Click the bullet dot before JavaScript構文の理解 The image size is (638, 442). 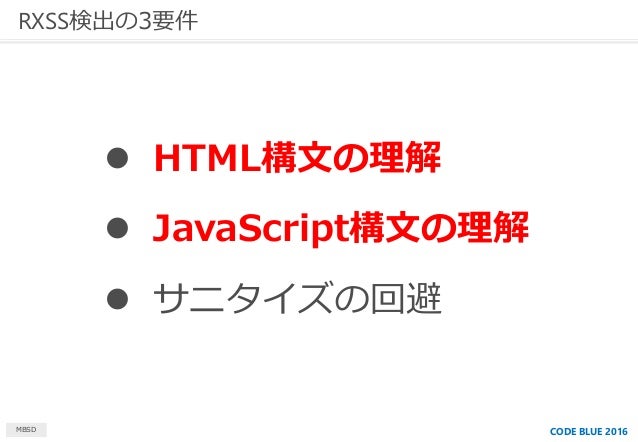pos(117,228)
